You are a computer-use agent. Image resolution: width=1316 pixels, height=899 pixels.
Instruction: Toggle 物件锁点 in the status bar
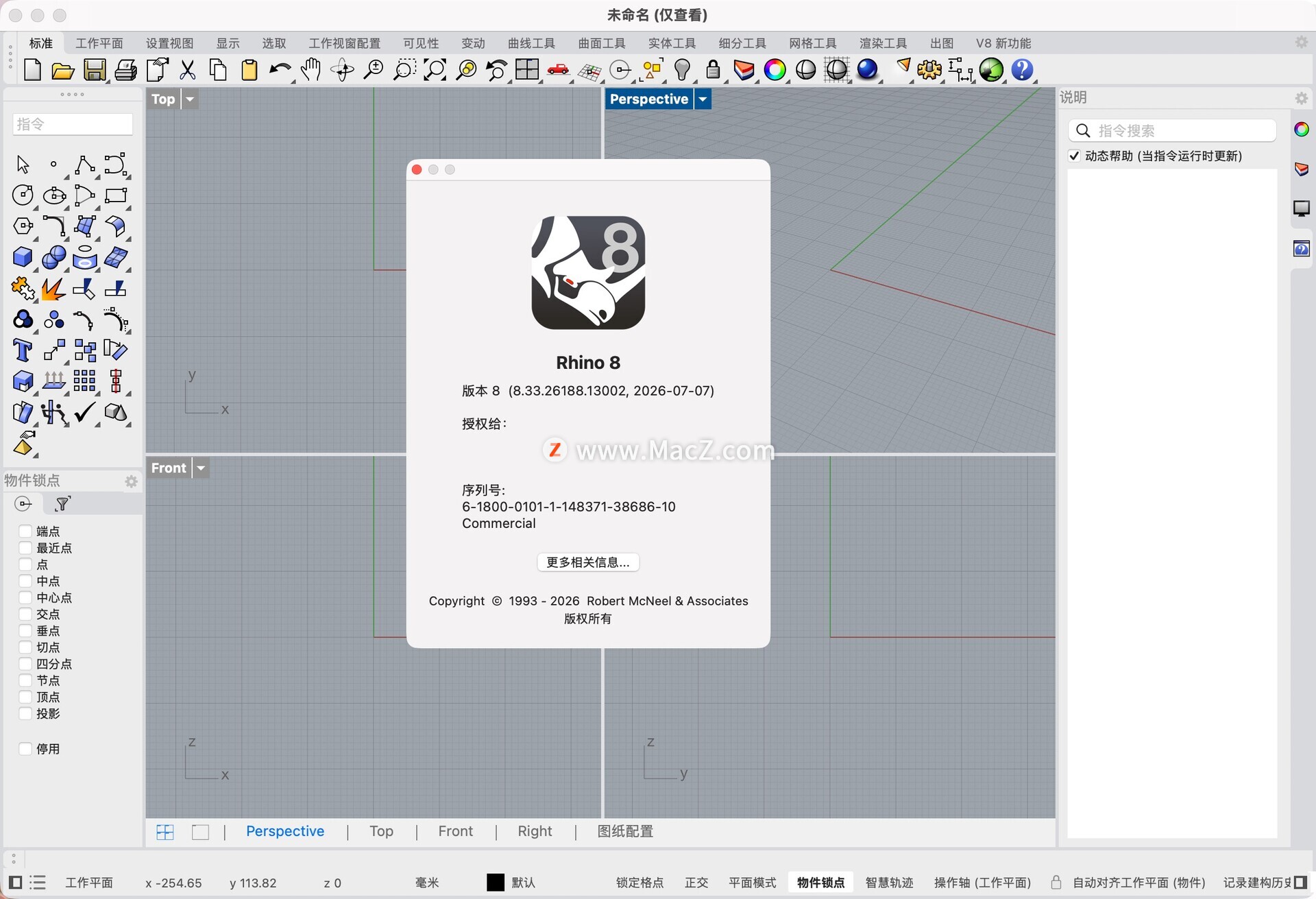point(820,883)
